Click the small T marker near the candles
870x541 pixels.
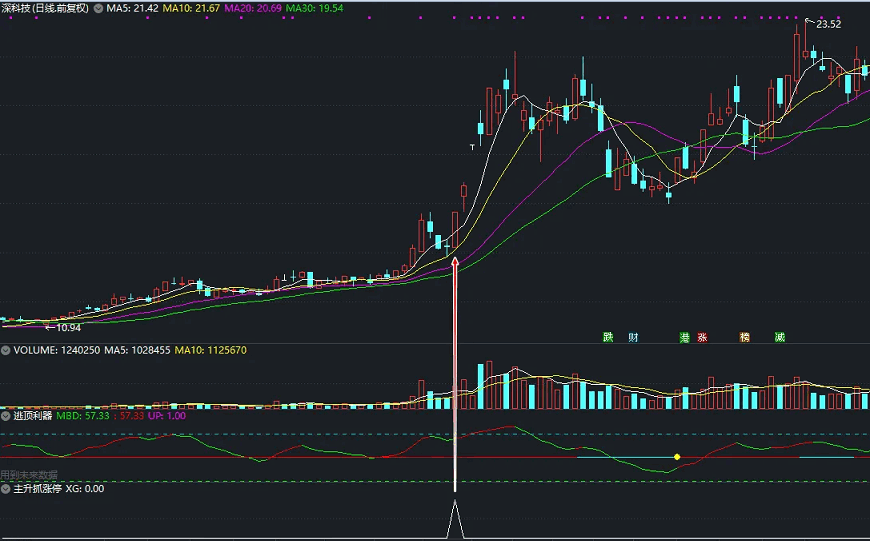click(472, 147)
